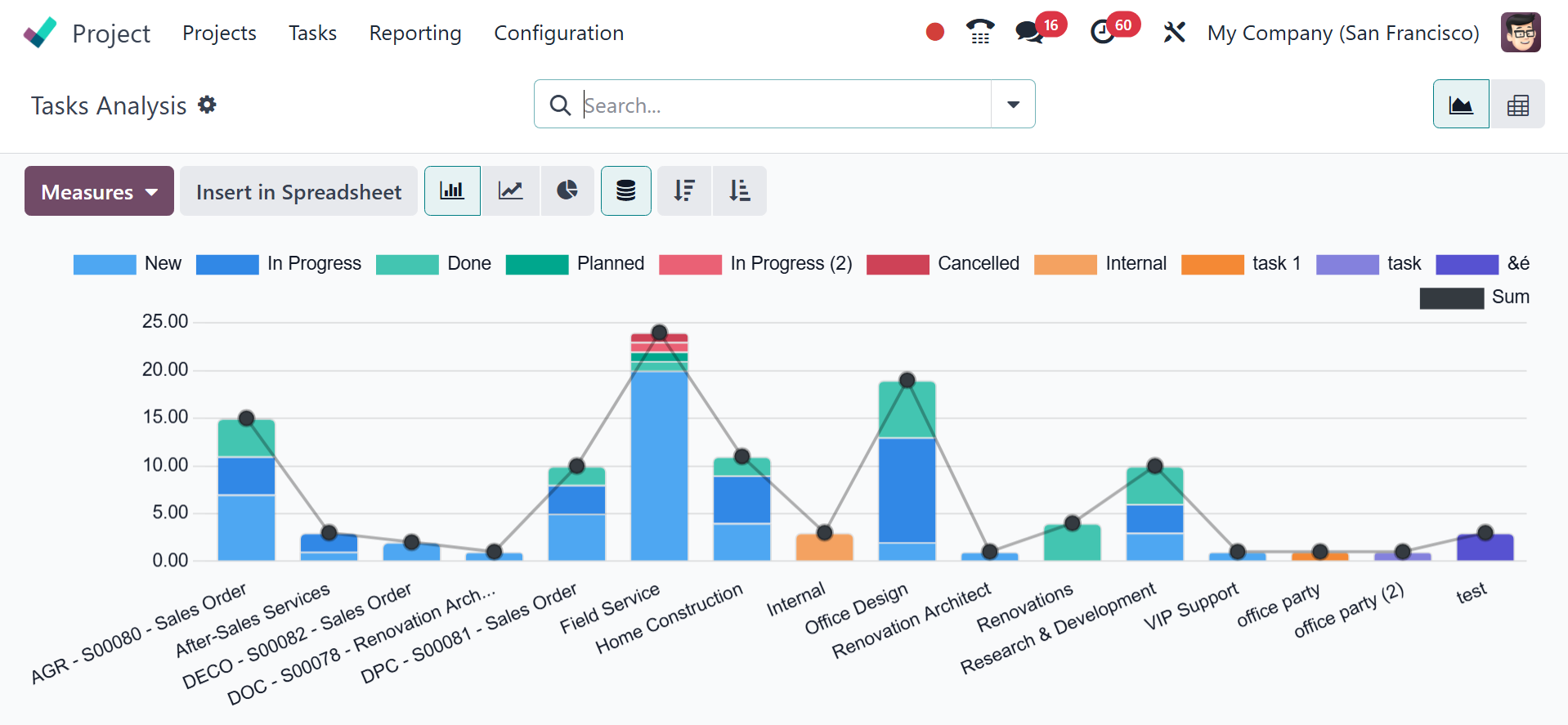Click Insert in Spreadsheet button

click(298, 191)
